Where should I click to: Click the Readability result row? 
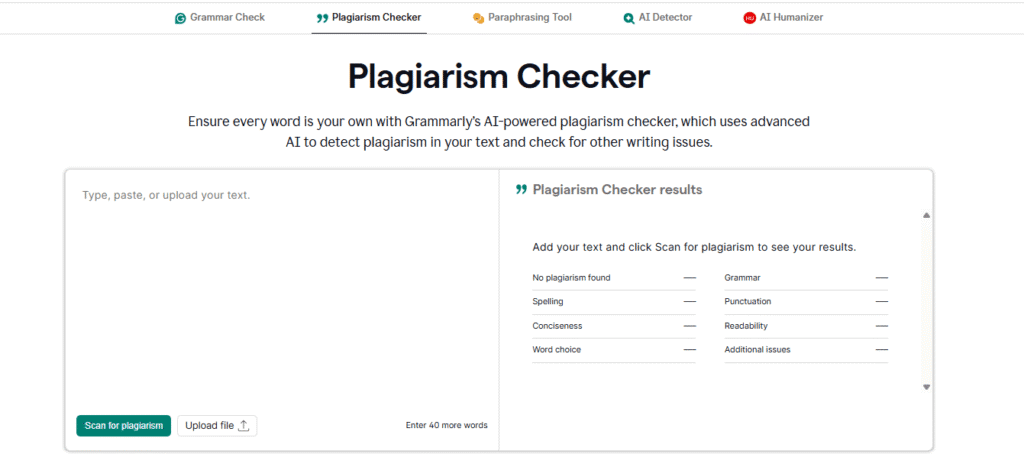(x=805, y=326)
